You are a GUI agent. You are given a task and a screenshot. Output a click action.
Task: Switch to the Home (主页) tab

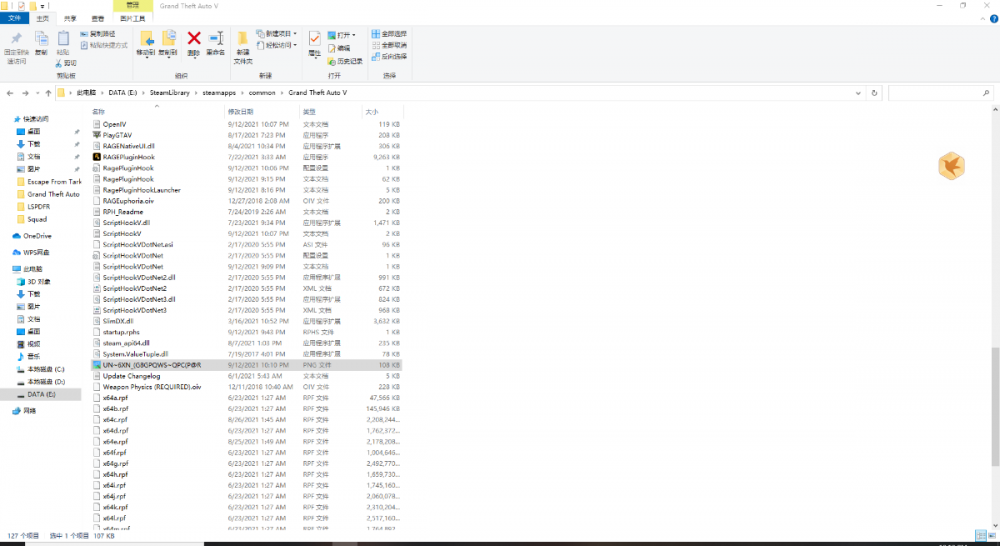point(43,18)
